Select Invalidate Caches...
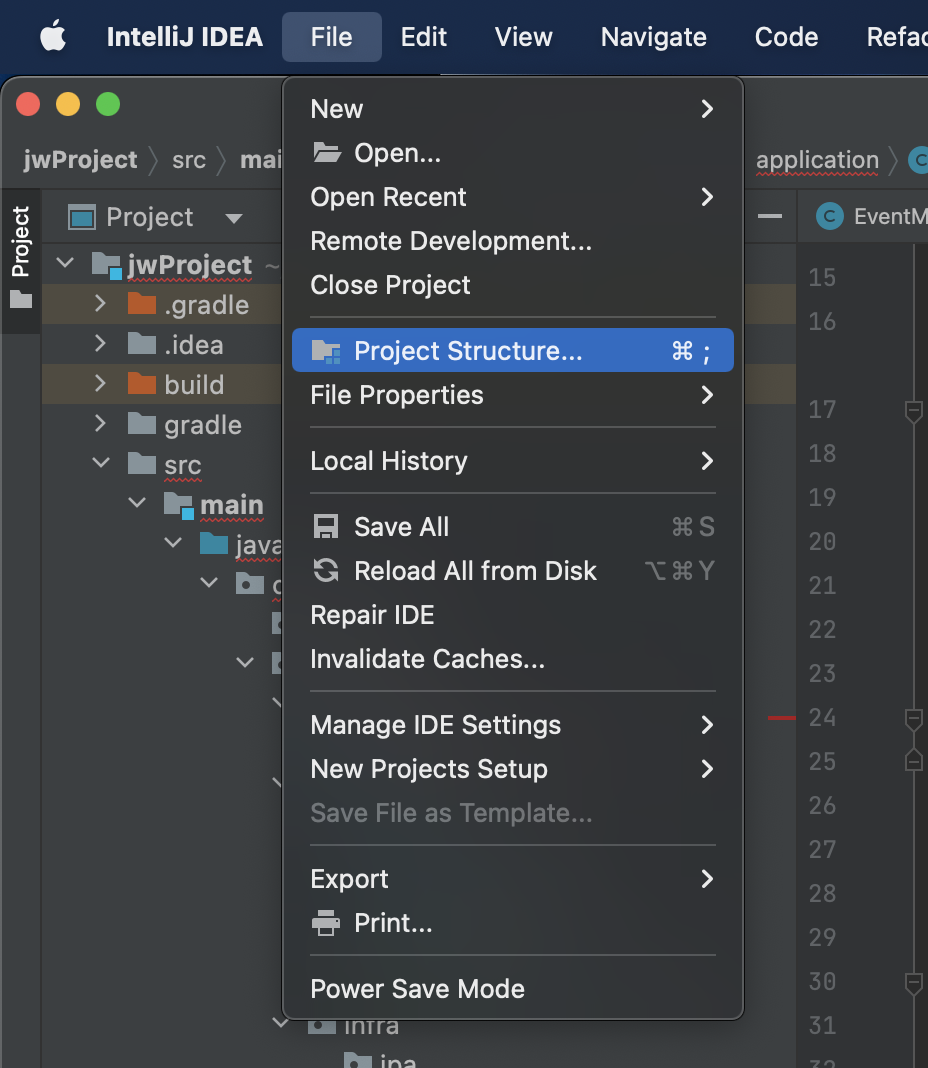928x1068 pixels. point(512,659)
